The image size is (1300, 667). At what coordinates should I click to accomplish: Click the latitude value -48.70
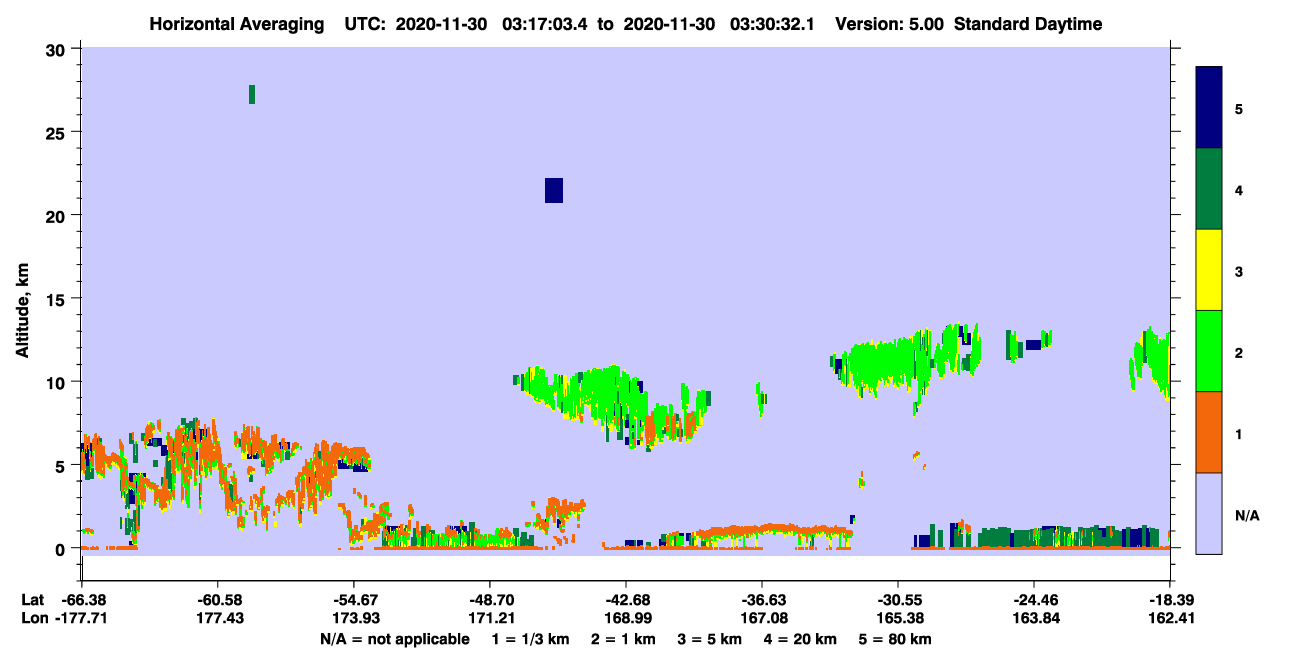click(489, 600)
